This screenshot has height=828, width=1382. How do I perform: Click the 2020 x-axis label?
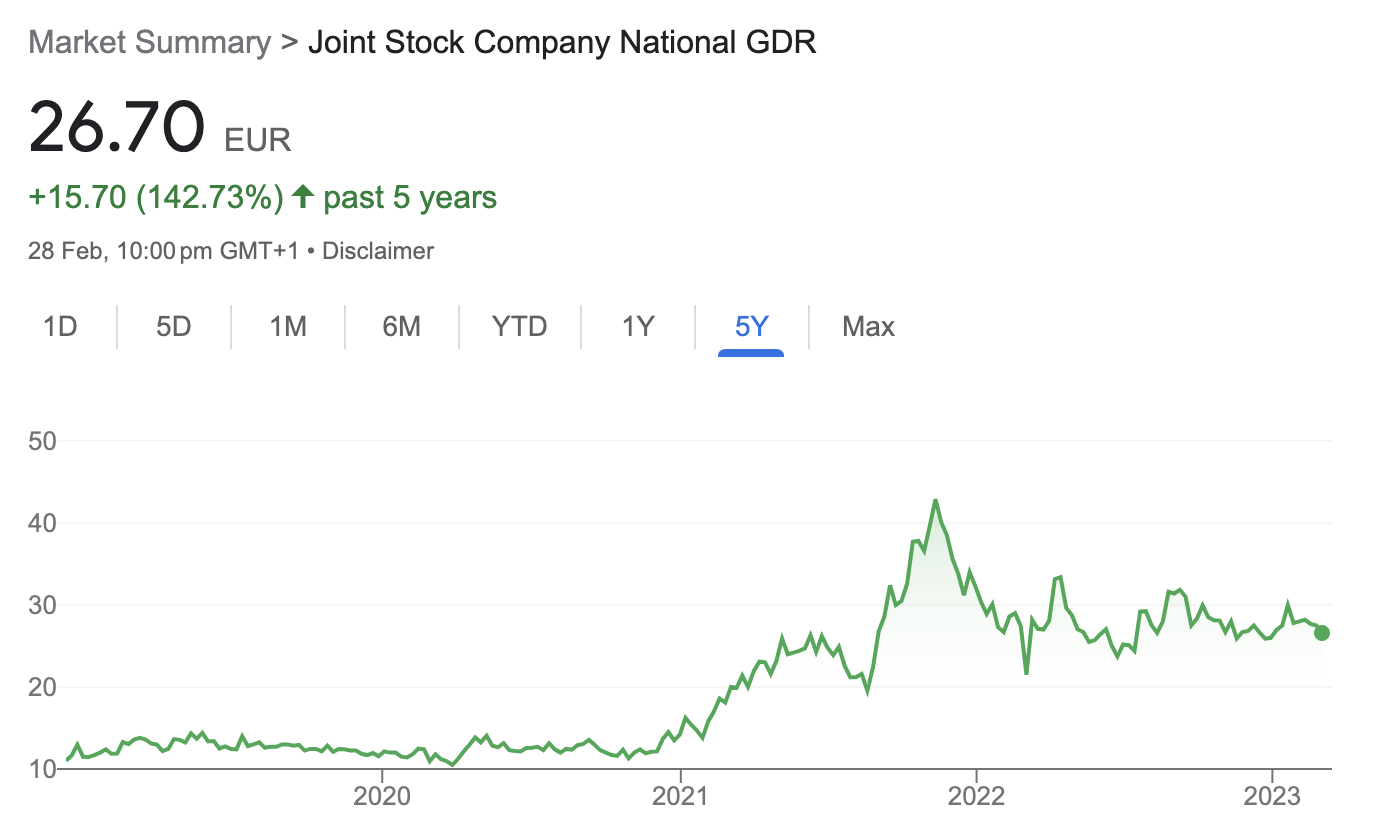(x=382, y=799)
